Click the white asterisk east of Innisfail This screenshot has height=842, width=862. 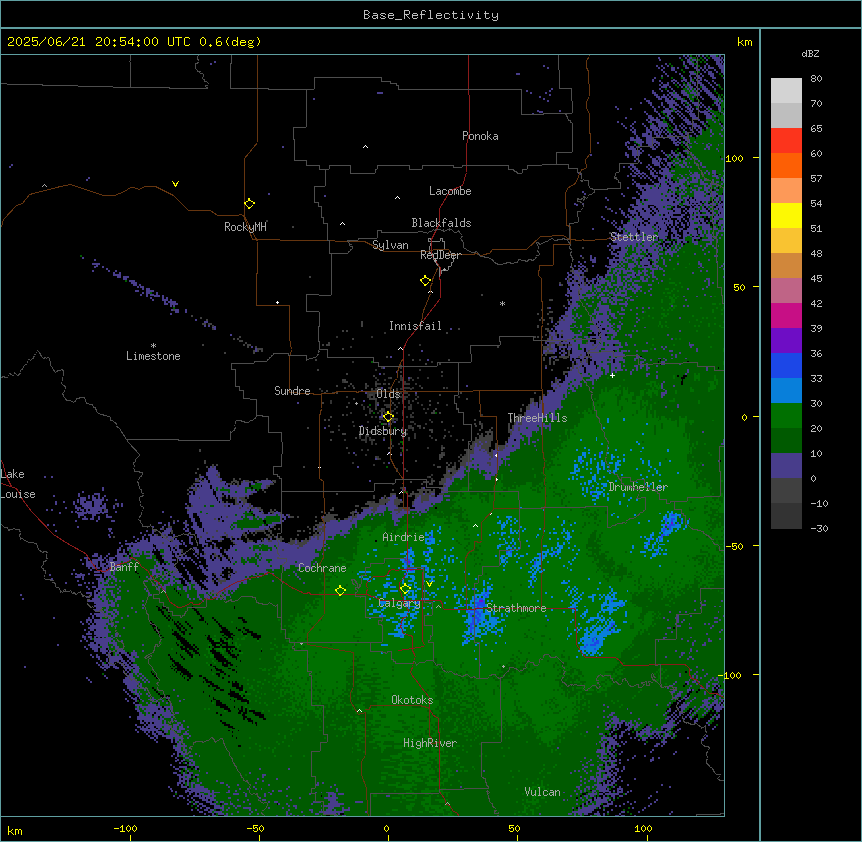[502, 303]
